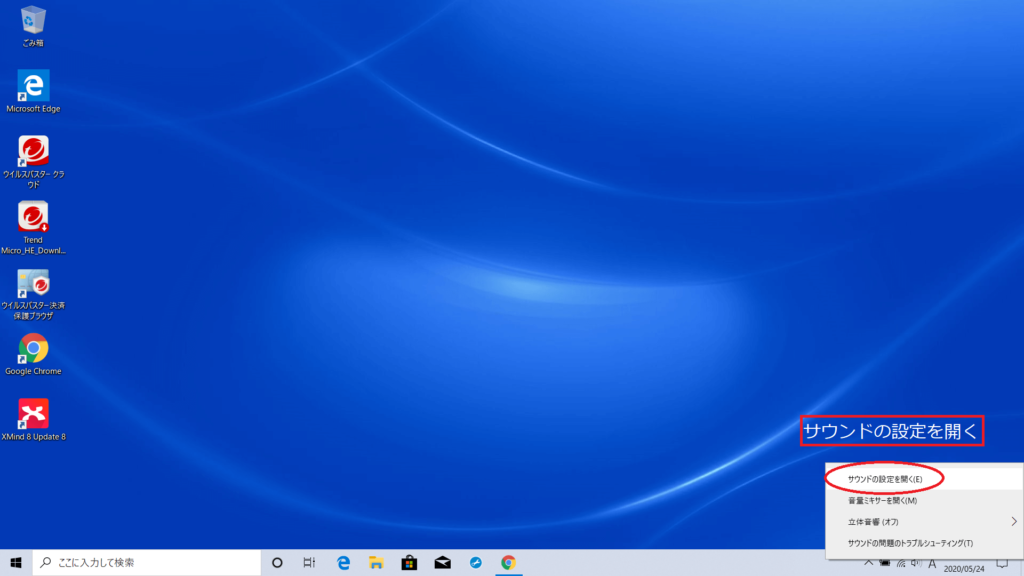Select the XMind 8 Update 8 desktop shortcut

pos(33,420)
